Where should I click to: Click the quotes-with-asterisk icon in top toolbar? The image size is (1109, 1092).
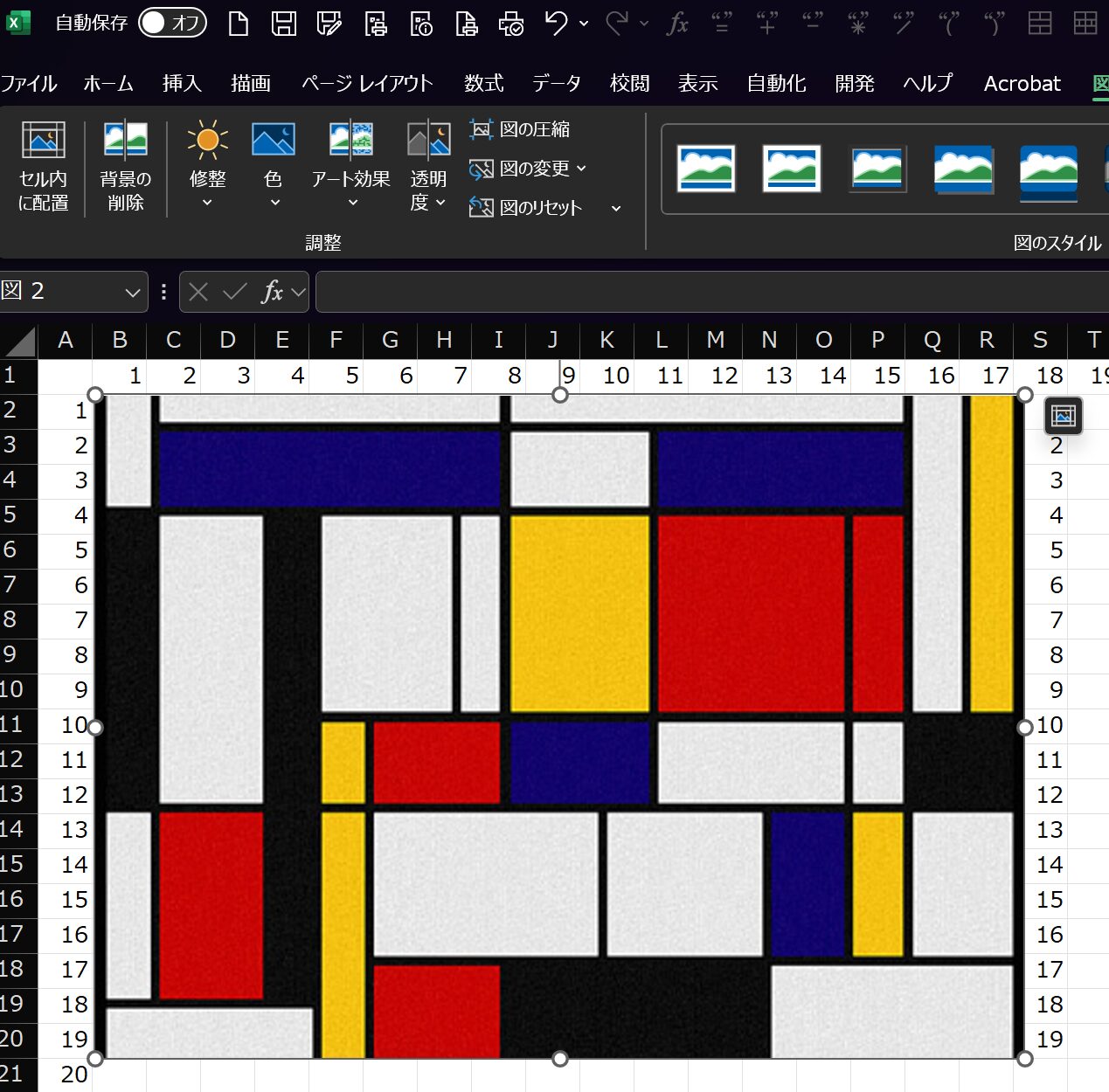[x=858, y=24]
